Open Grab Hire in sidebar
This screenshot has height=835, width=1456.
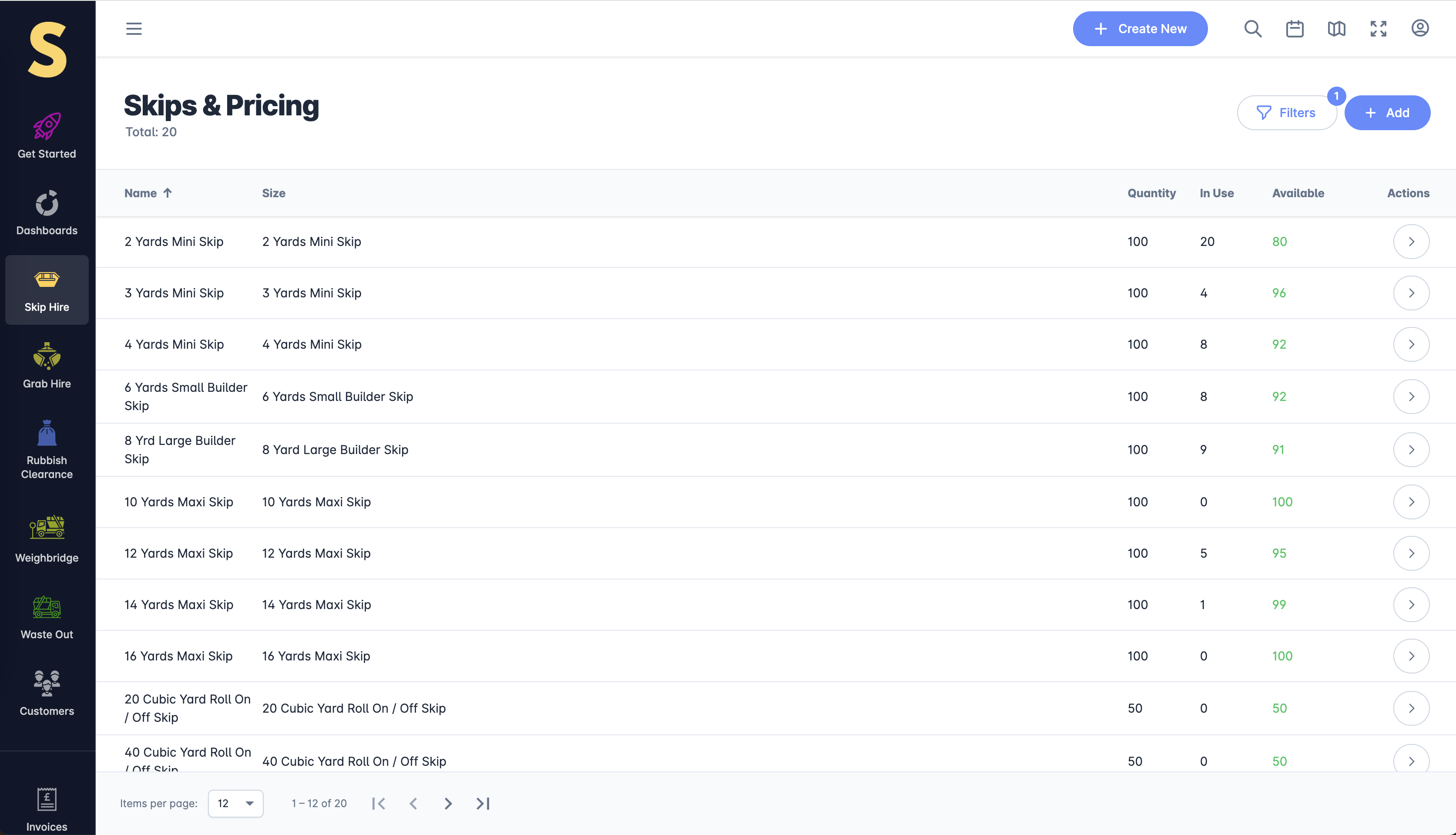tap(47, 366)
